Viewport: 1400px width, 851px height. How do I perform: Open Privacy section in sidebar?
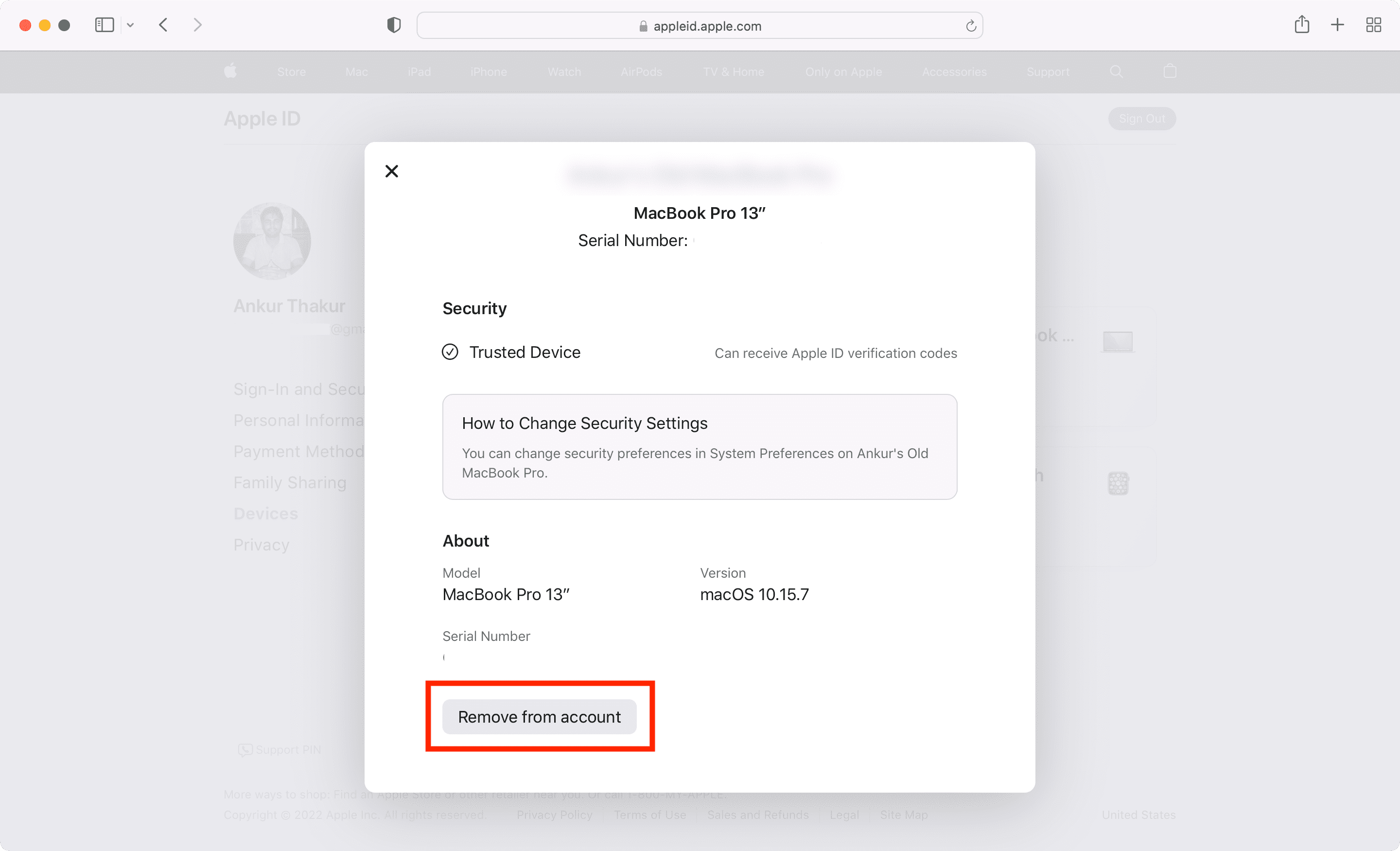(262, 545)
